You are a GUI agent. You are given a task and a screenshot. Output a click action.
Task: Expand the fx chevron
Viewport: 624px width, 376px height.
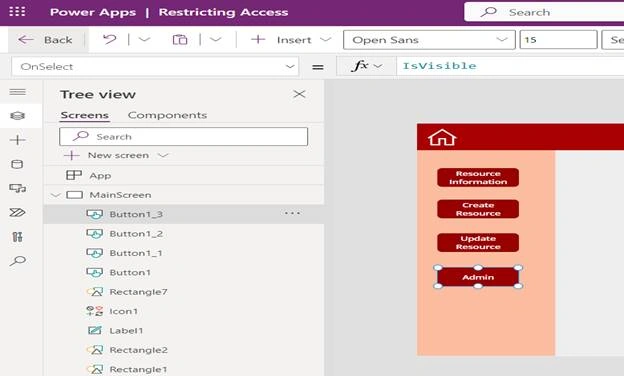[378, 66]
